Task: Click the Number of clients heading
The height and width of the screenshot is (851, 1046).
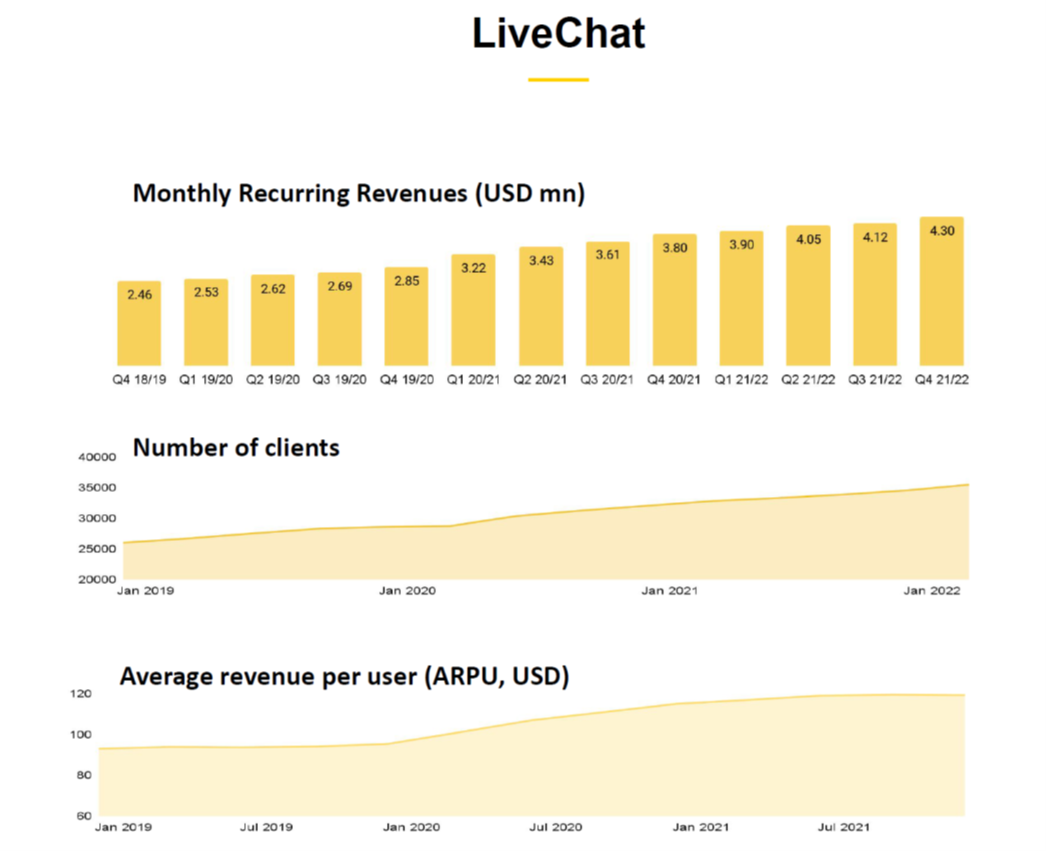Action: (236, 448)
